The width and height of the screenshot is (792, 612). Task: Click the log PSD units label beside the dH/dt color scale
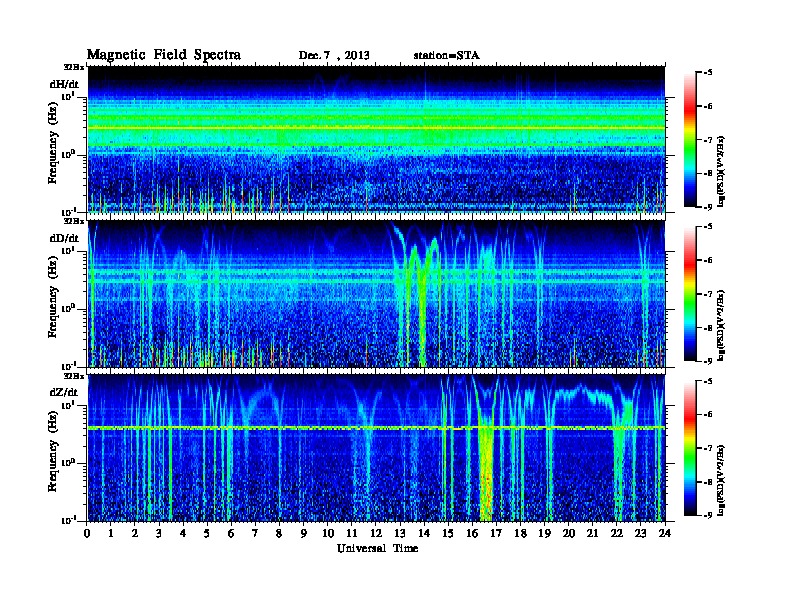pyautogui.click(x=722, y=171)
